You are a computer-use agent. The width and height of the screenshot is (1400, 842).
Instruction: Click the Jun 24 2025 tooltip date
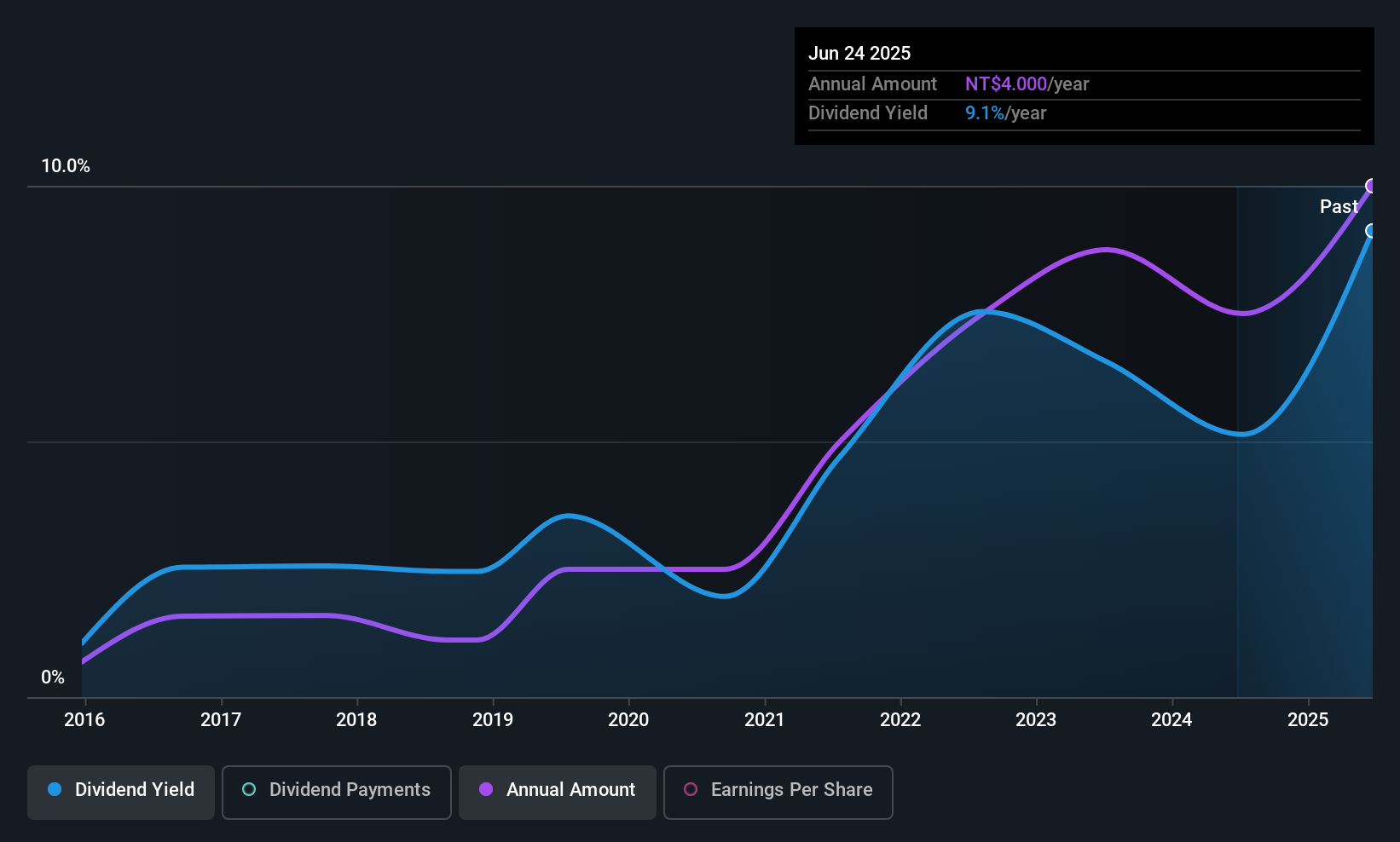click(x=859, y=53)
